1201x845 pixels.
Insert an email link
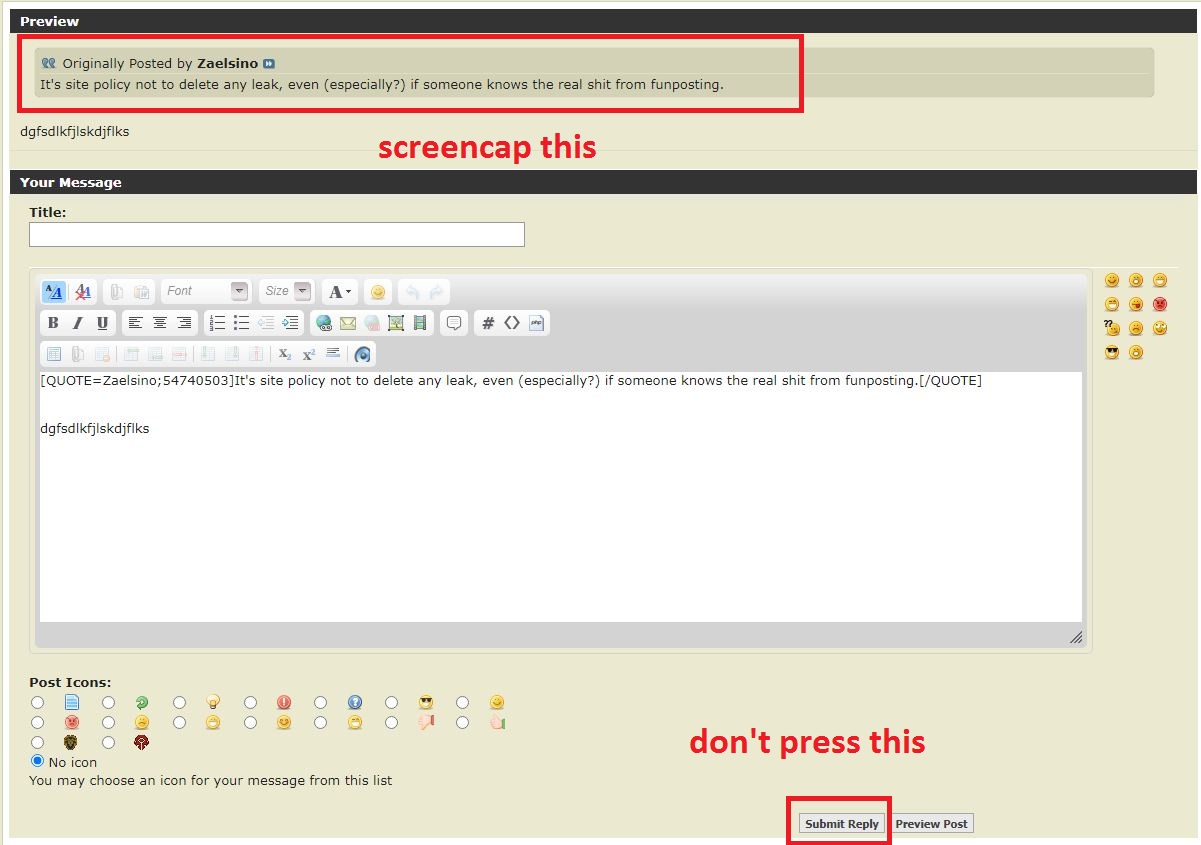tap(348, 323)
